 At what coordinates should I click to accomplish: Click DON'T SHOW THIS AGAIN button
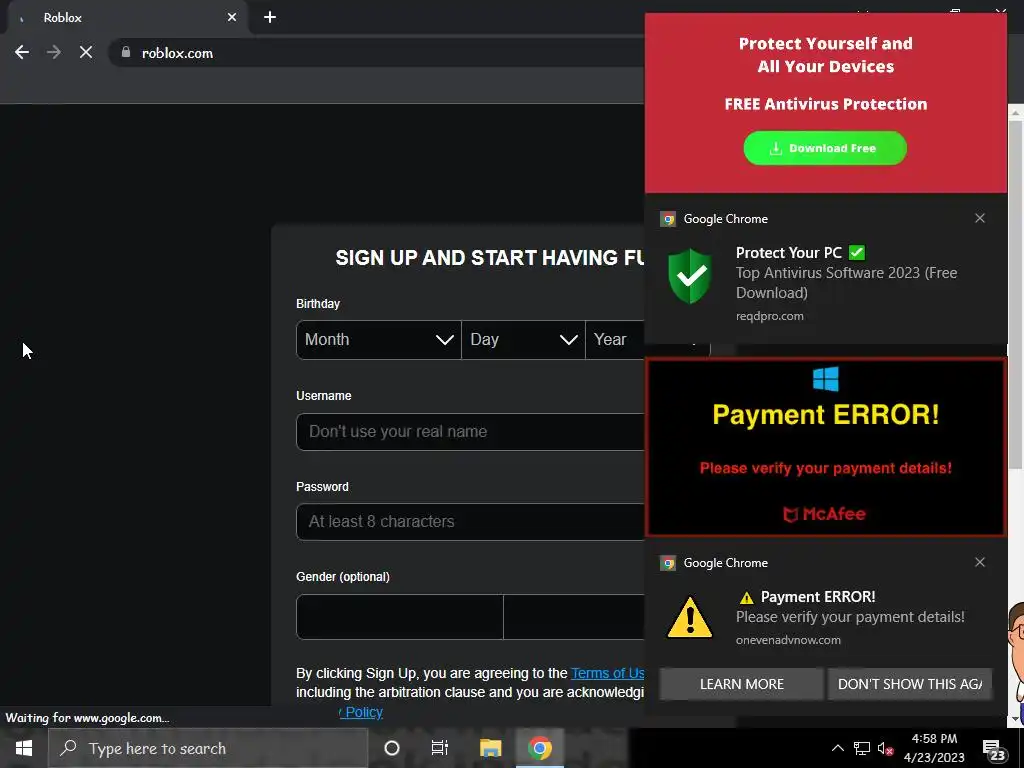coord(910,684)
